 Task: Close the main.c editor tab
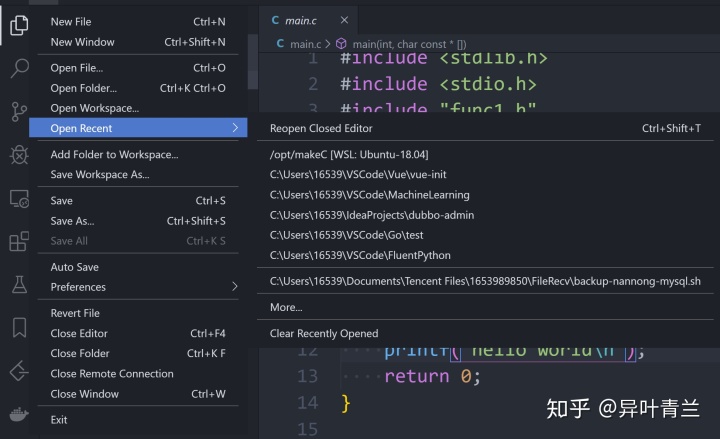point(344,20)
